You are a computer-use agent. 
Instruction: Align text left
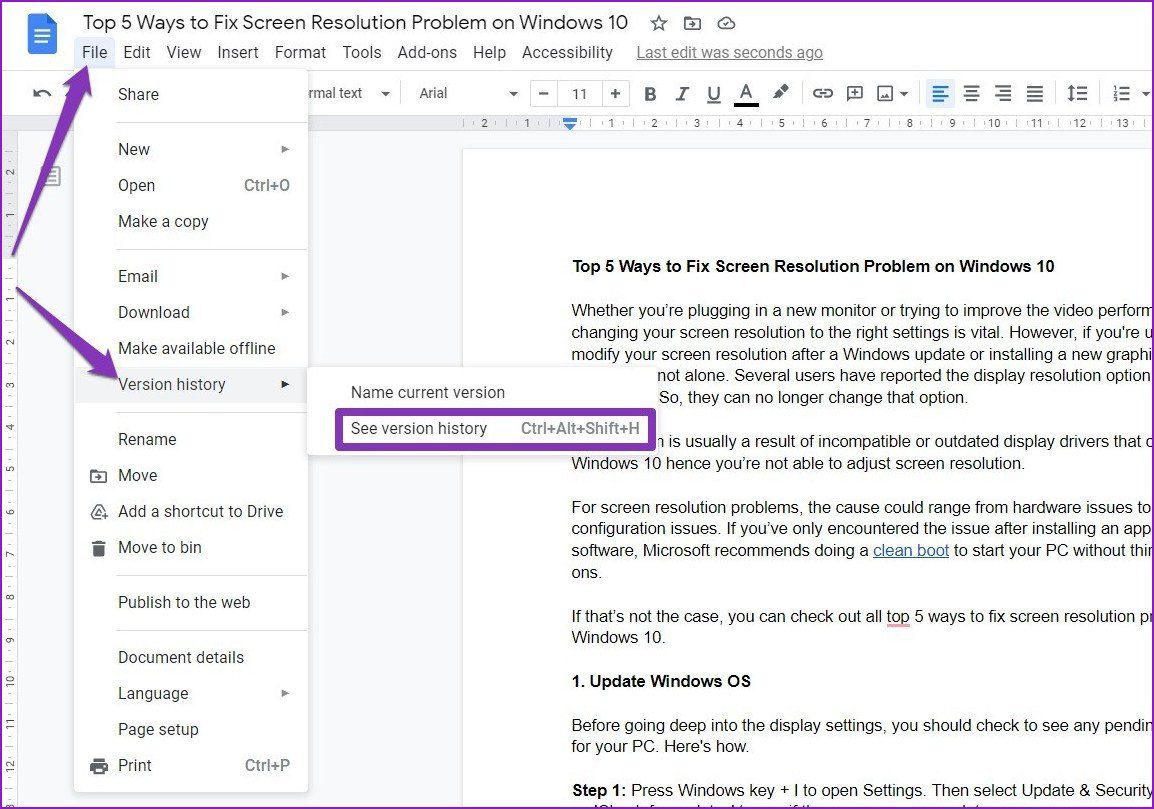[940, 93]
